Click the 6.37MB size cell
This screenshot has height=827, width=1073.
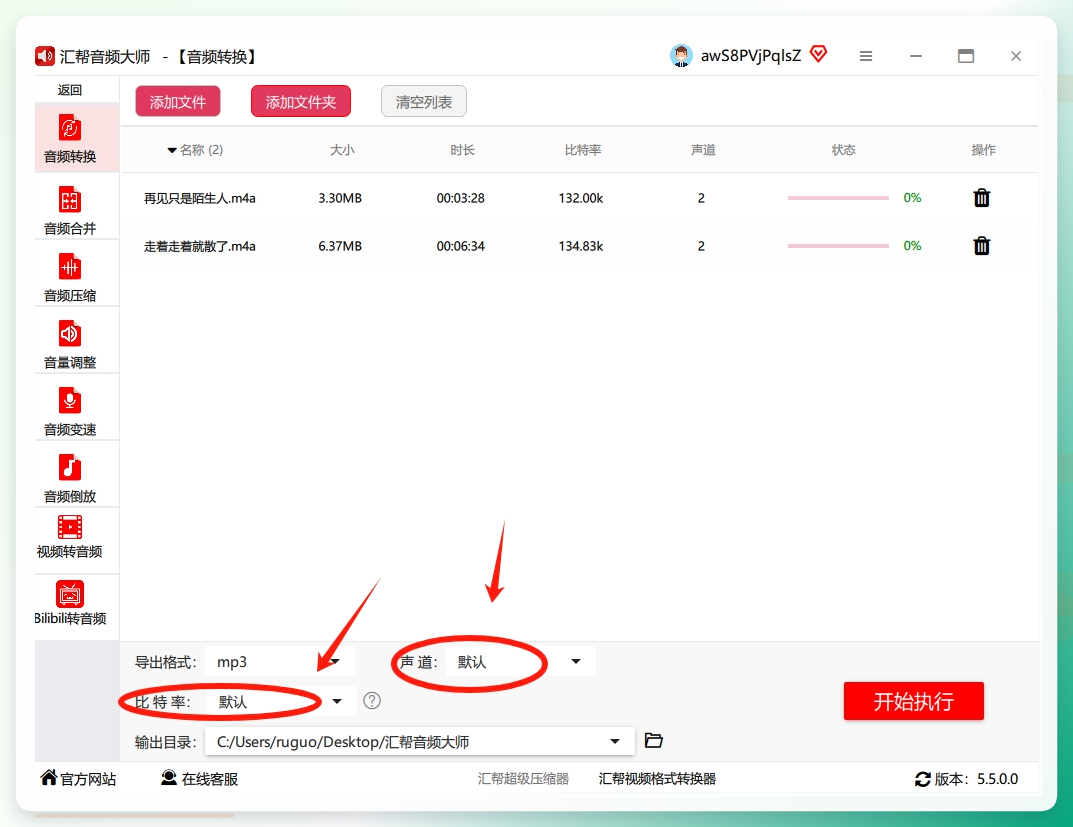tap(340, 246)
